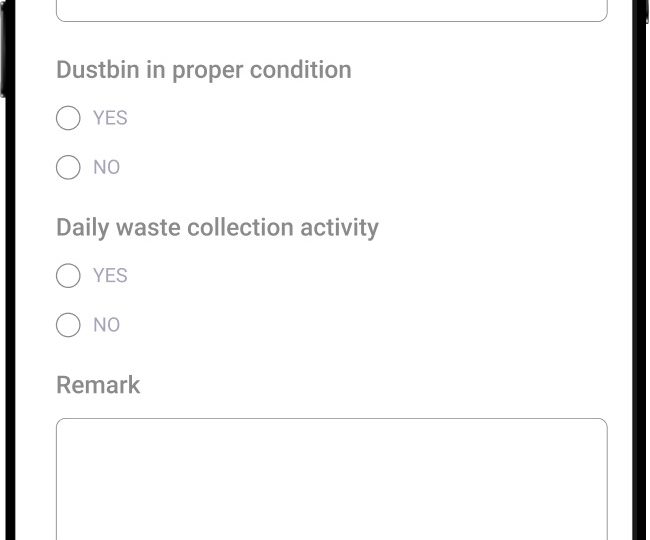
Task: Click the Remark field label
Action: click(x=98, y=385)
